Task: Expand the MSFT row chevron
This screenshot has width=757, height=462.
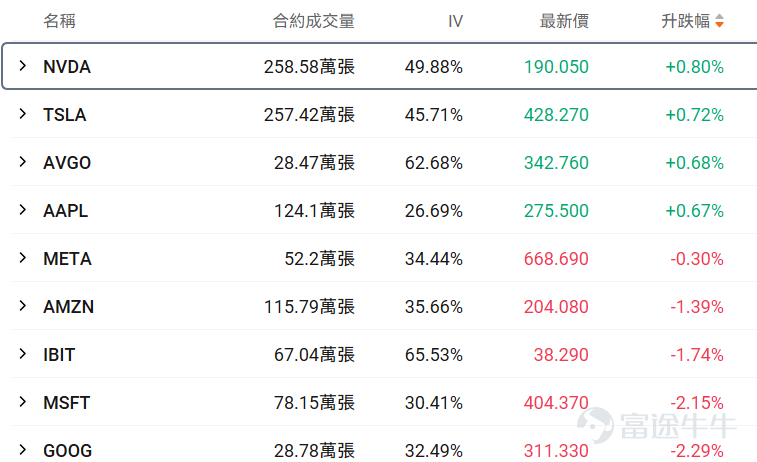Action: point(23,402)
